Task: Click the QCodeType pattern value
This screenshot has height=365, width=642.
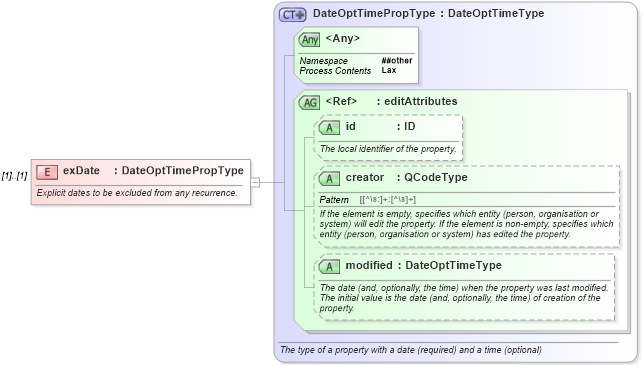Action: [x=387, y=200]
